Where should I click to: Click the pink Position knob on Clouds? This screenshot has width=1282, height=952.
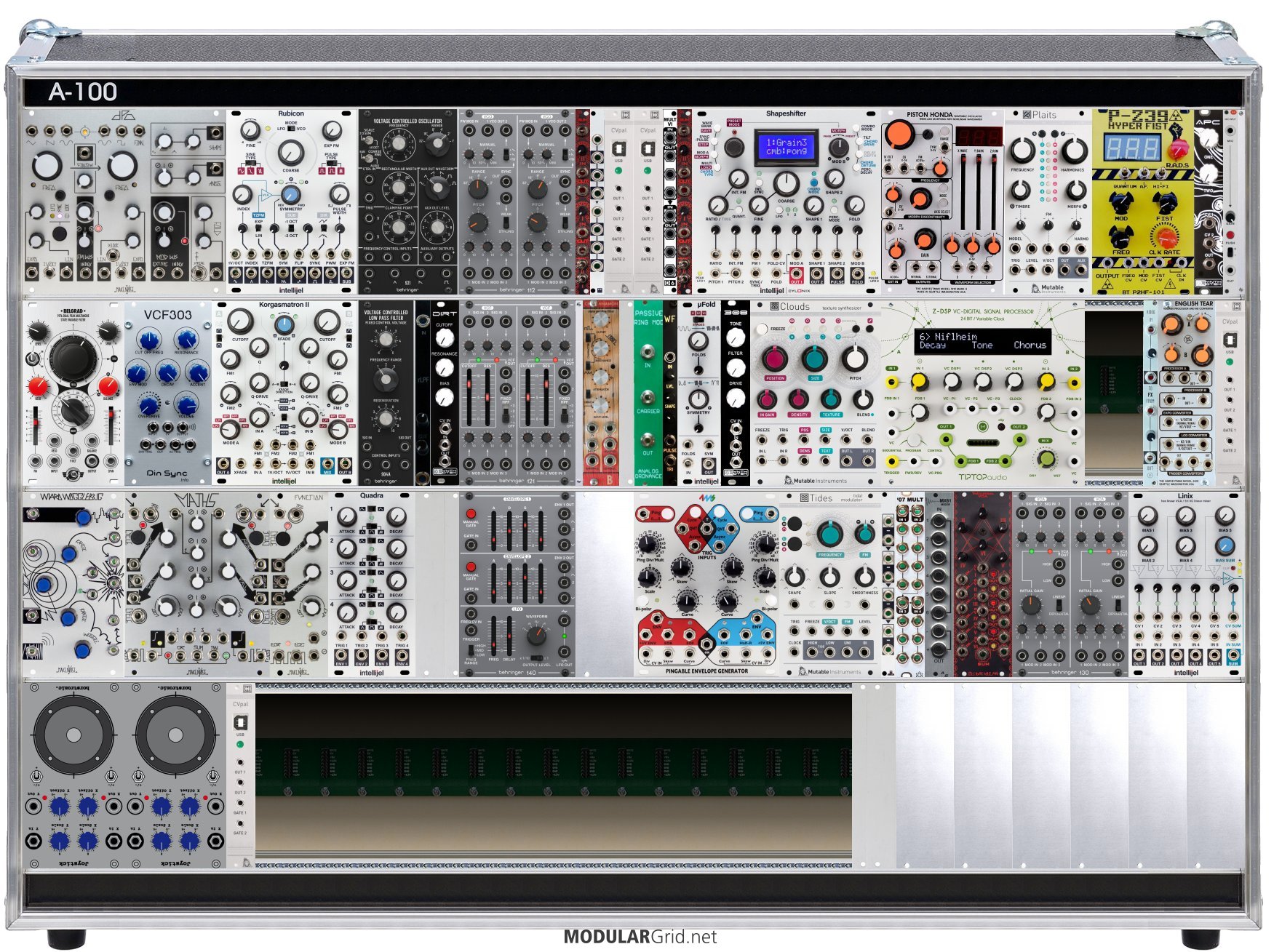[x=774, y=359]
